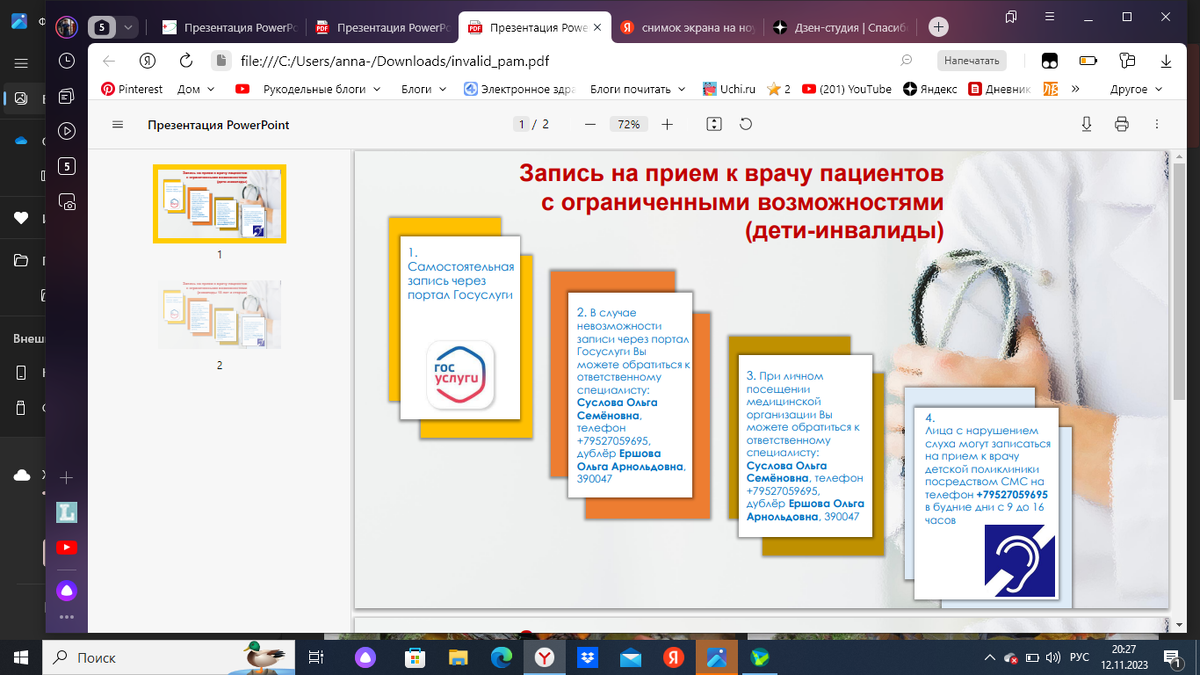Open the notification center in system tray

pos(1172,657)
